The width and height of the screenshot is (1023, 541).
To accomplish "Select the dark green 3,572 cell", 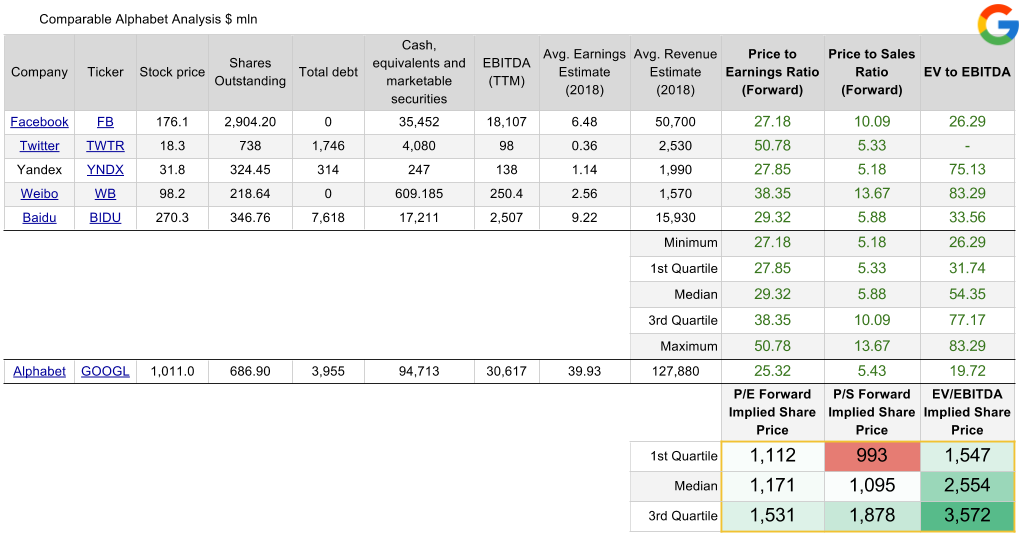I will pos(967,516).
